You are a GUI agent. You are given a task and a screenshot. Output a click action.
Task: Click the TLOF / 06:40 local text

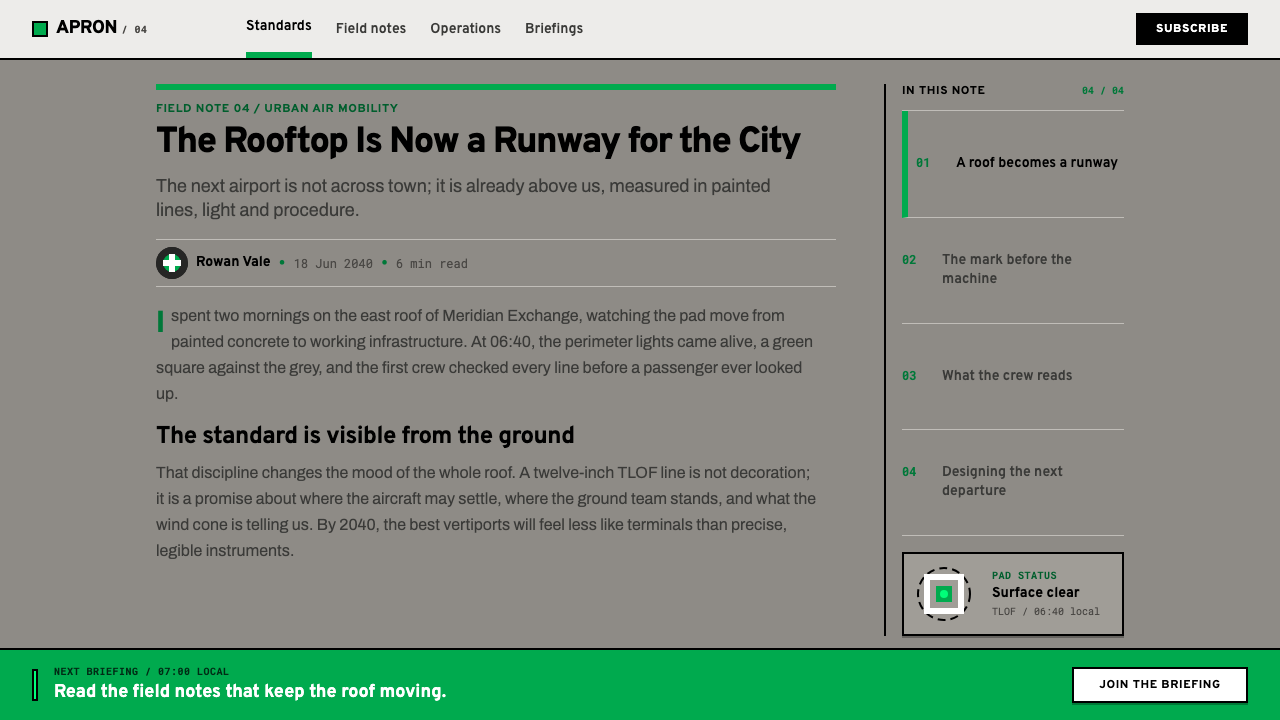point(1046,612)
